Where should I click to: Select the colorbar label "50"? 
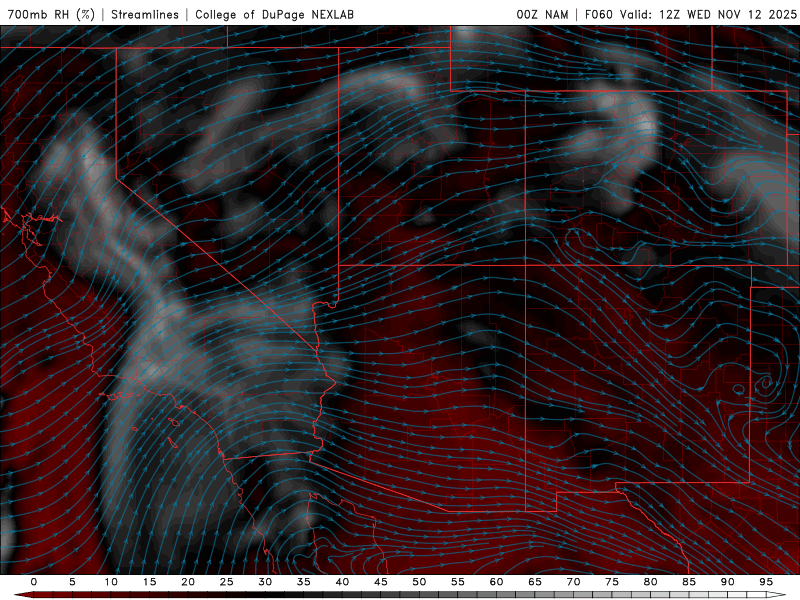419,582
